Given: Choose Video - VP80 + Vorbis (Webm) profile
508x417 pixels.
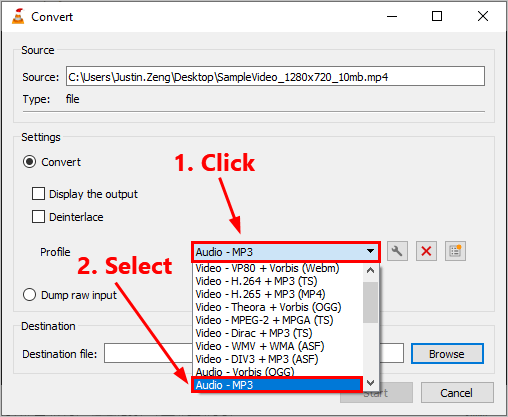Looking at the screenshot, I should pos(278,268).
